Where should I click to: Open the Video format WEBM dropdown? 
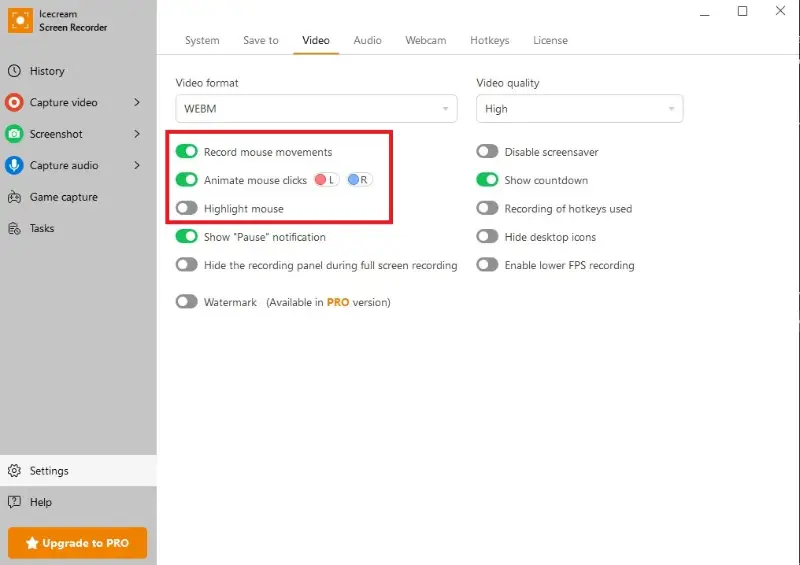click(316, 109)
